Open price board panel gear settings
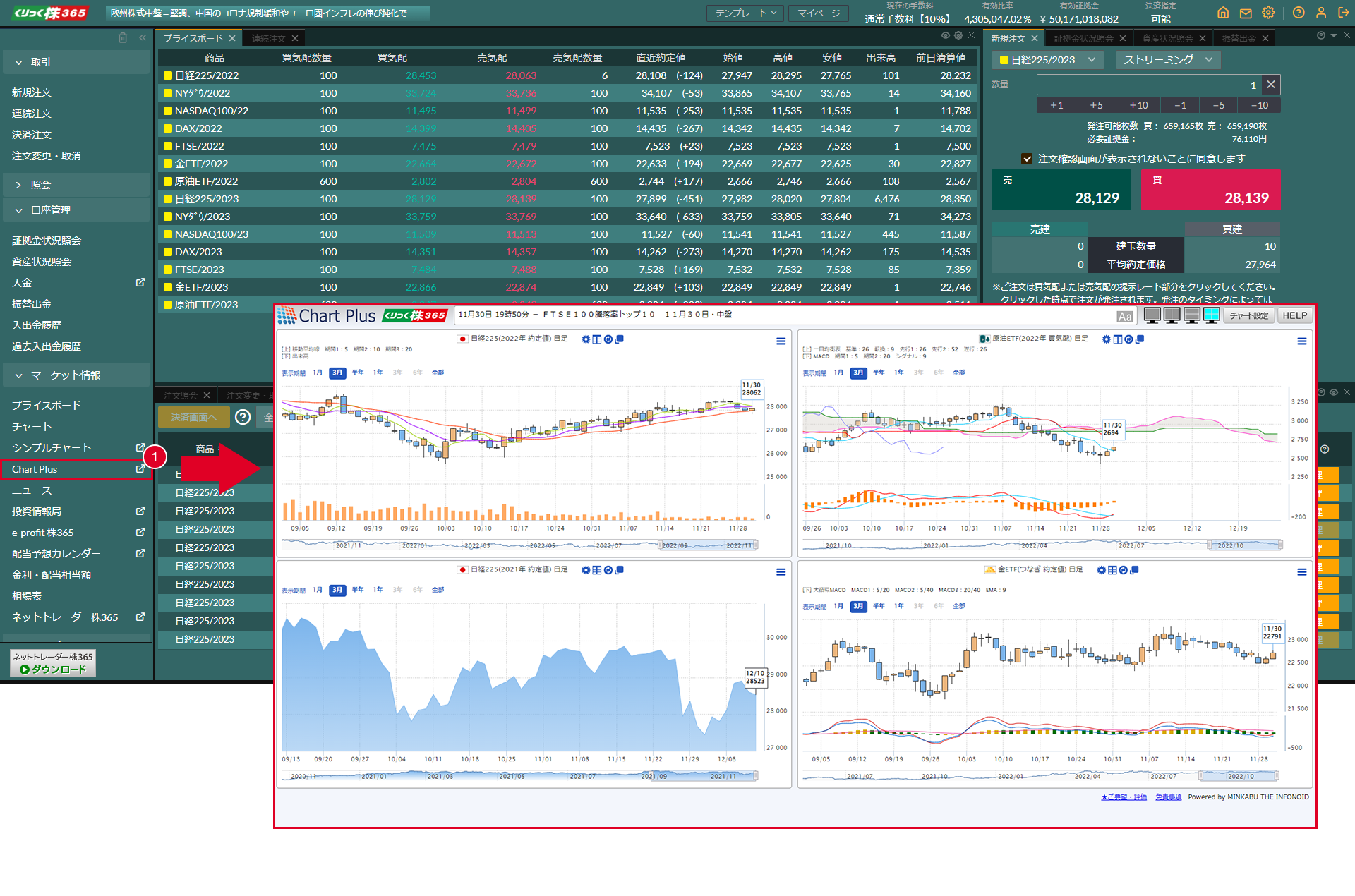 point(958,35)
